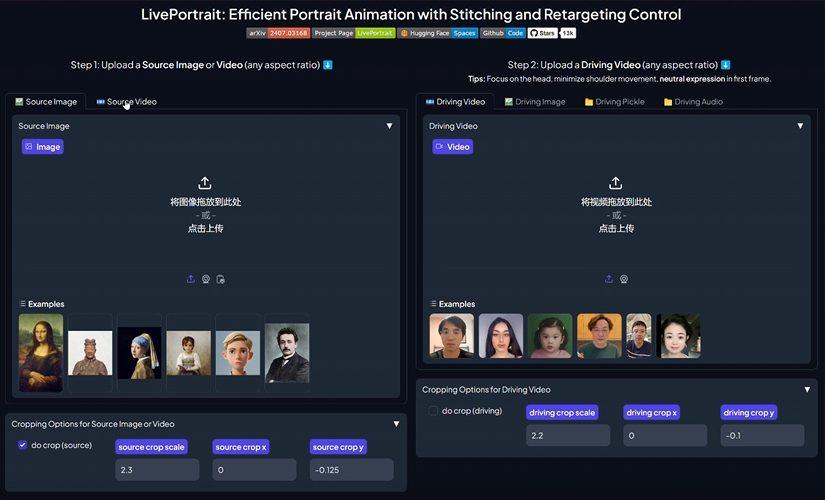Click webcam icon in Driving Video panel
This screenshot has height=500, width=825.
pyautogui.click(x=624, y=279)
